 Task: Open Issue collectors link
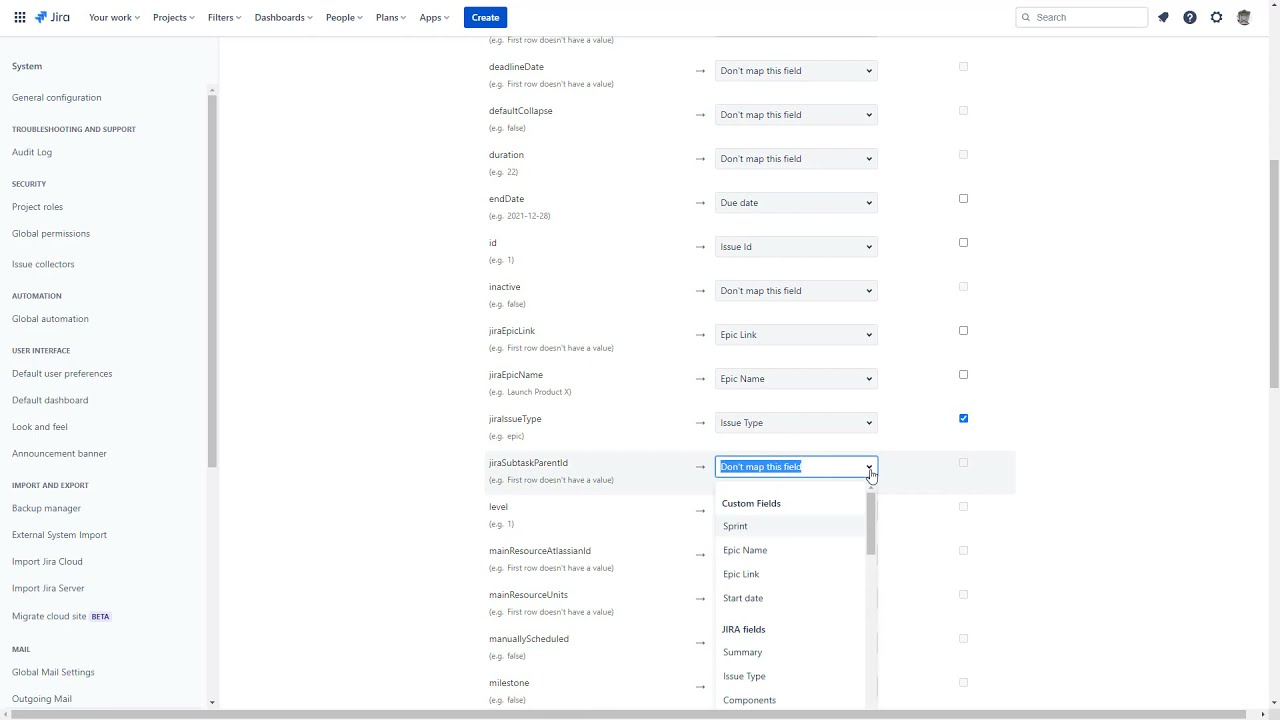(43, 264)
